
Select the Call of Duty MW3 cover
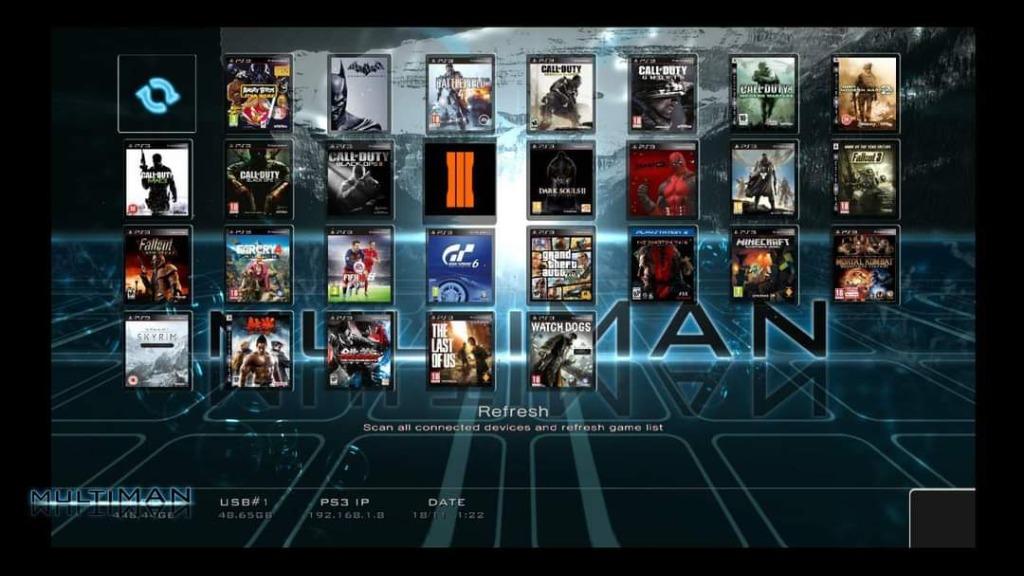click(x=158, y=180)
